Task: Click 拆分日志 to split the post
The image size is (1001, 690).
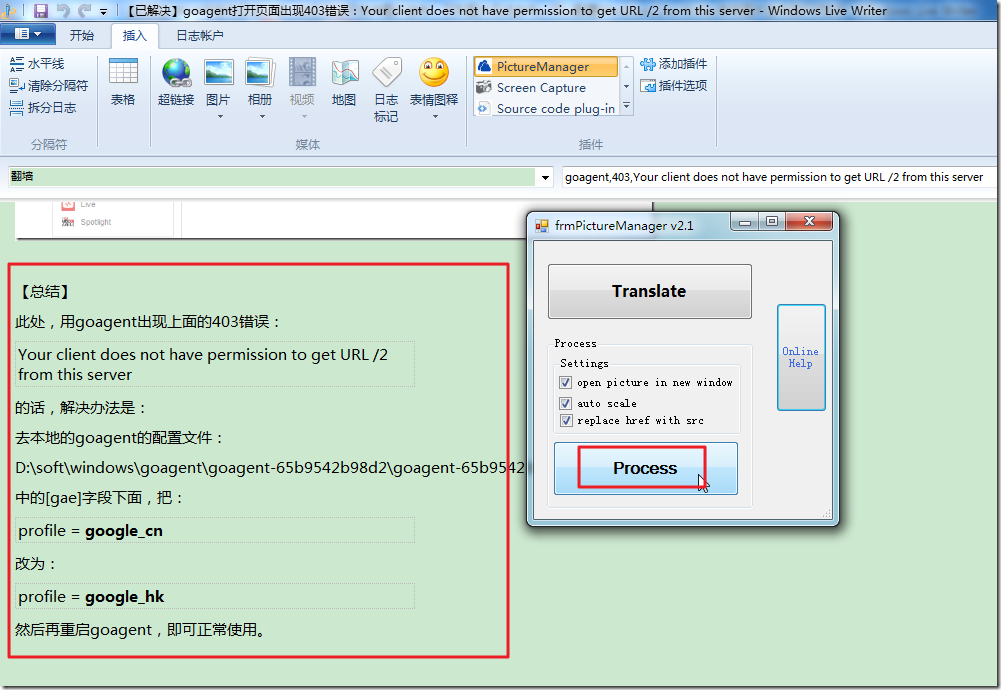Action: (43, 108)
